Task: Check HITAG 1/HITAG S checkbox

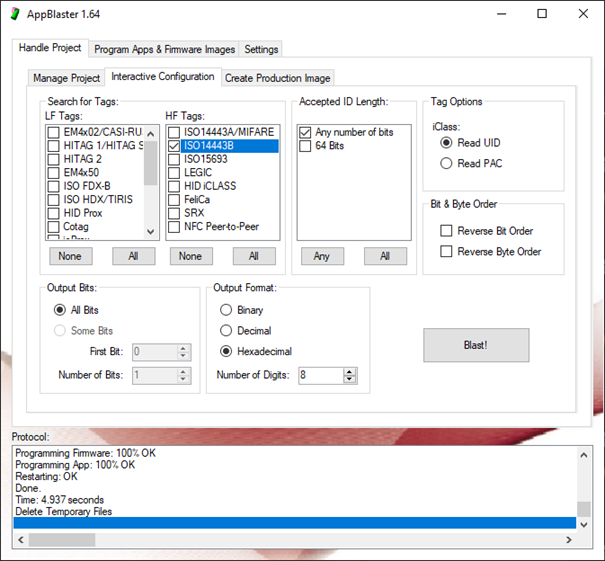Action: [53, 146]
